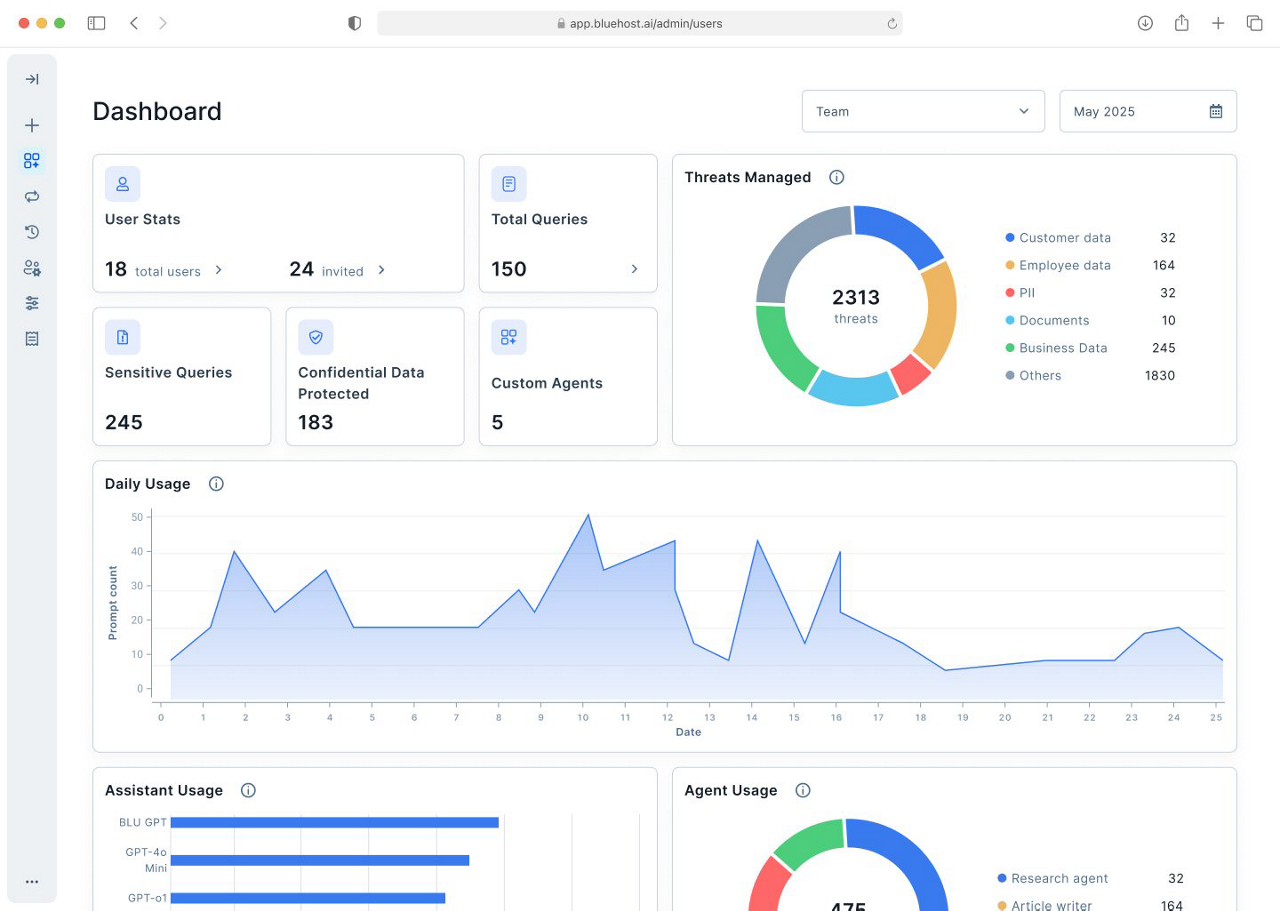Image resolution: width=1280 pixels, height=911 pixels.
Task: Select the Business Data legend entry
Action: click(1090, 348)
